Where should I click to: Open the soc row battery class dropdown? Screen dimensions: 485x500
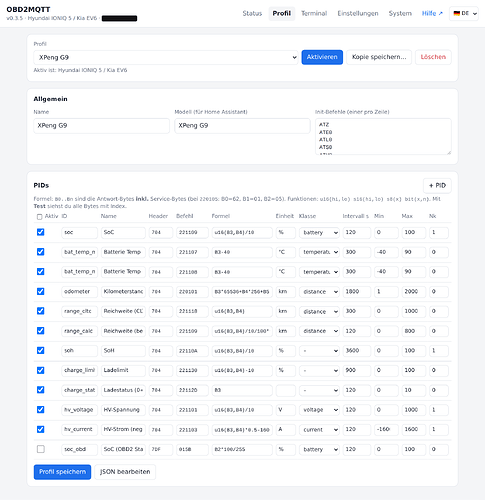[x=319, y=232]
